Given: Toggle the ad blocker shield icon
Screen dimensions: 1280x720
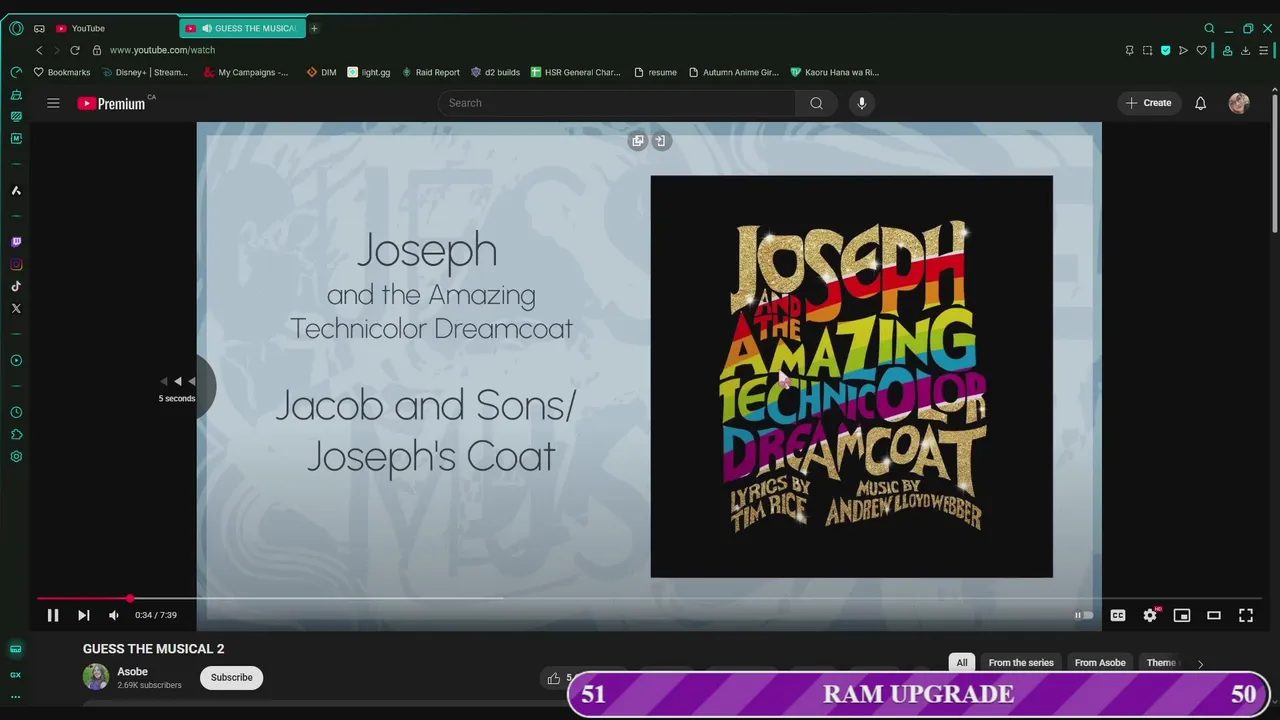Looking at the screenshot, I should (1165, 50).
